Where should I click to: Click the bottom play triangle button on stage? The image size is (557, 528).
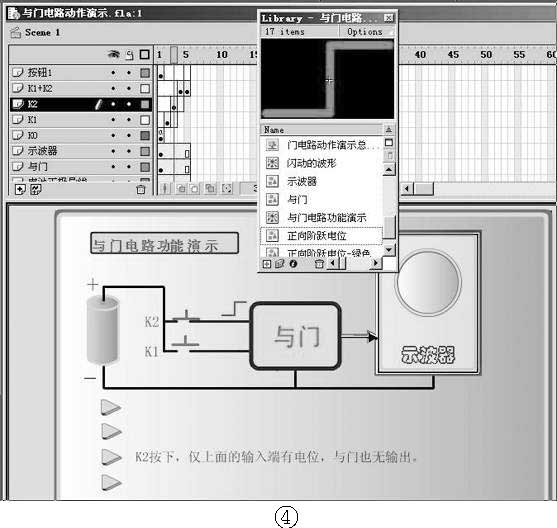coord(111,482)
